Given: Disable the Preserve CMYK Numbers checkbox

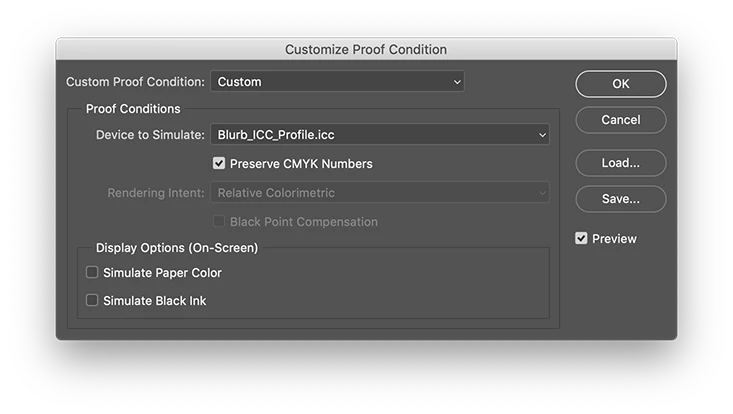Looking at the screenshot, I should 219,163.
